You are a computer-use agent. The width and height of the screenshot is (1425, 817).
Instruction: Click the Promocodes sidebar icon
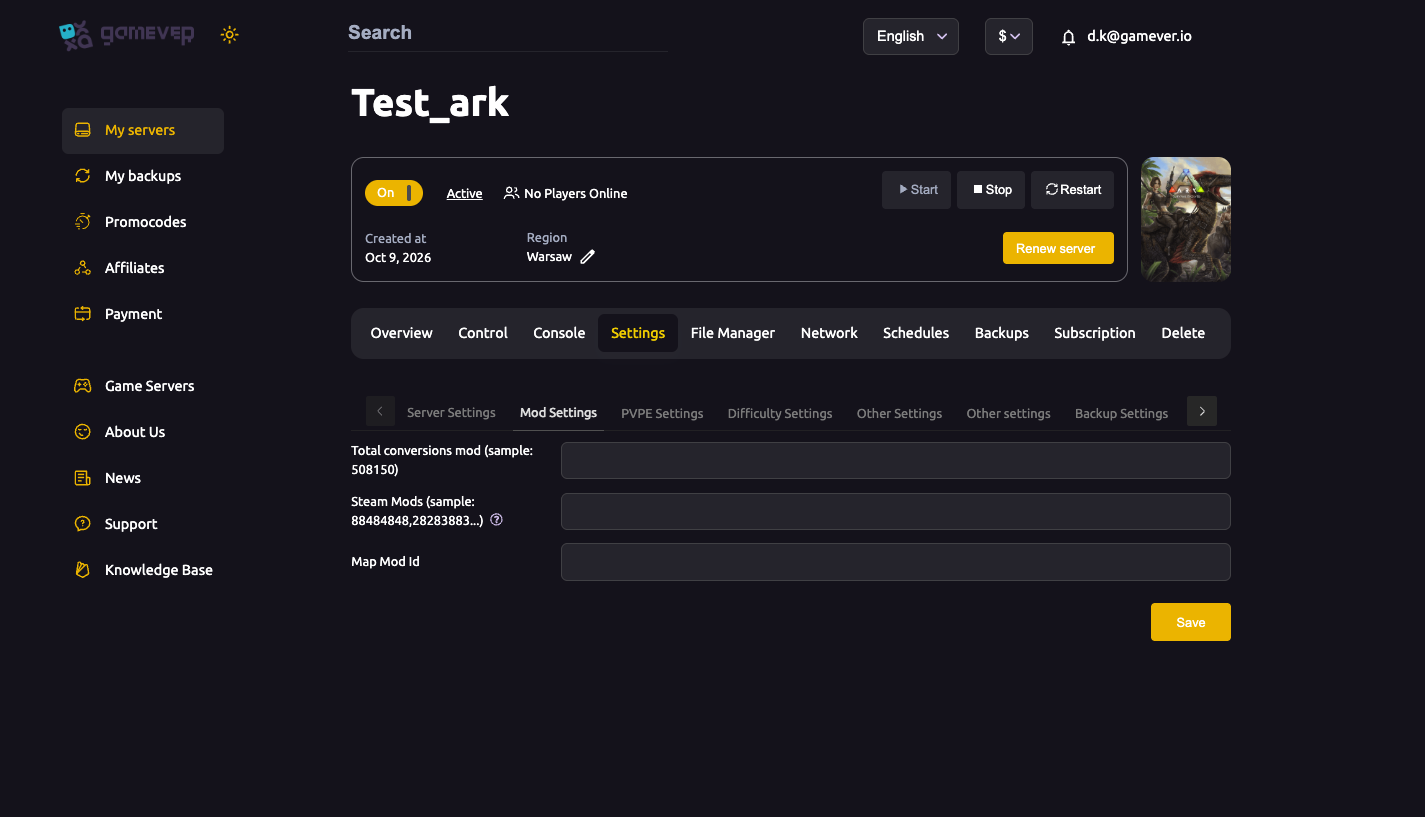point(83,222)
